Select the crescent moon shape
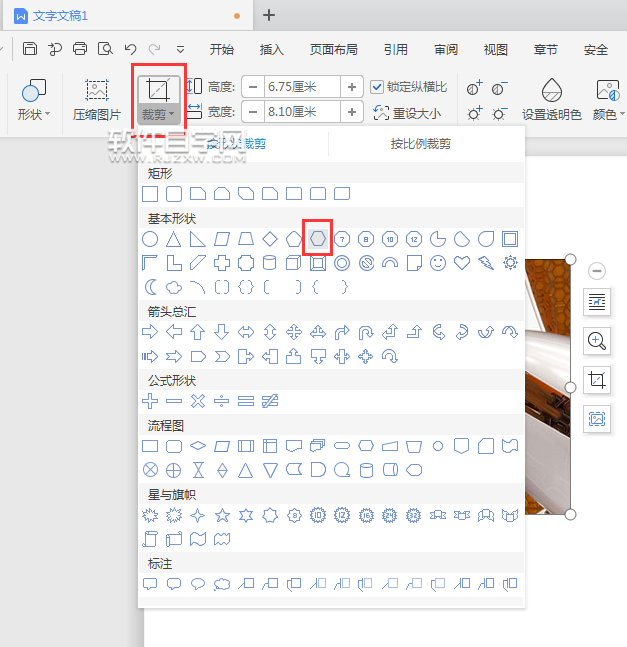 (150, 287)
